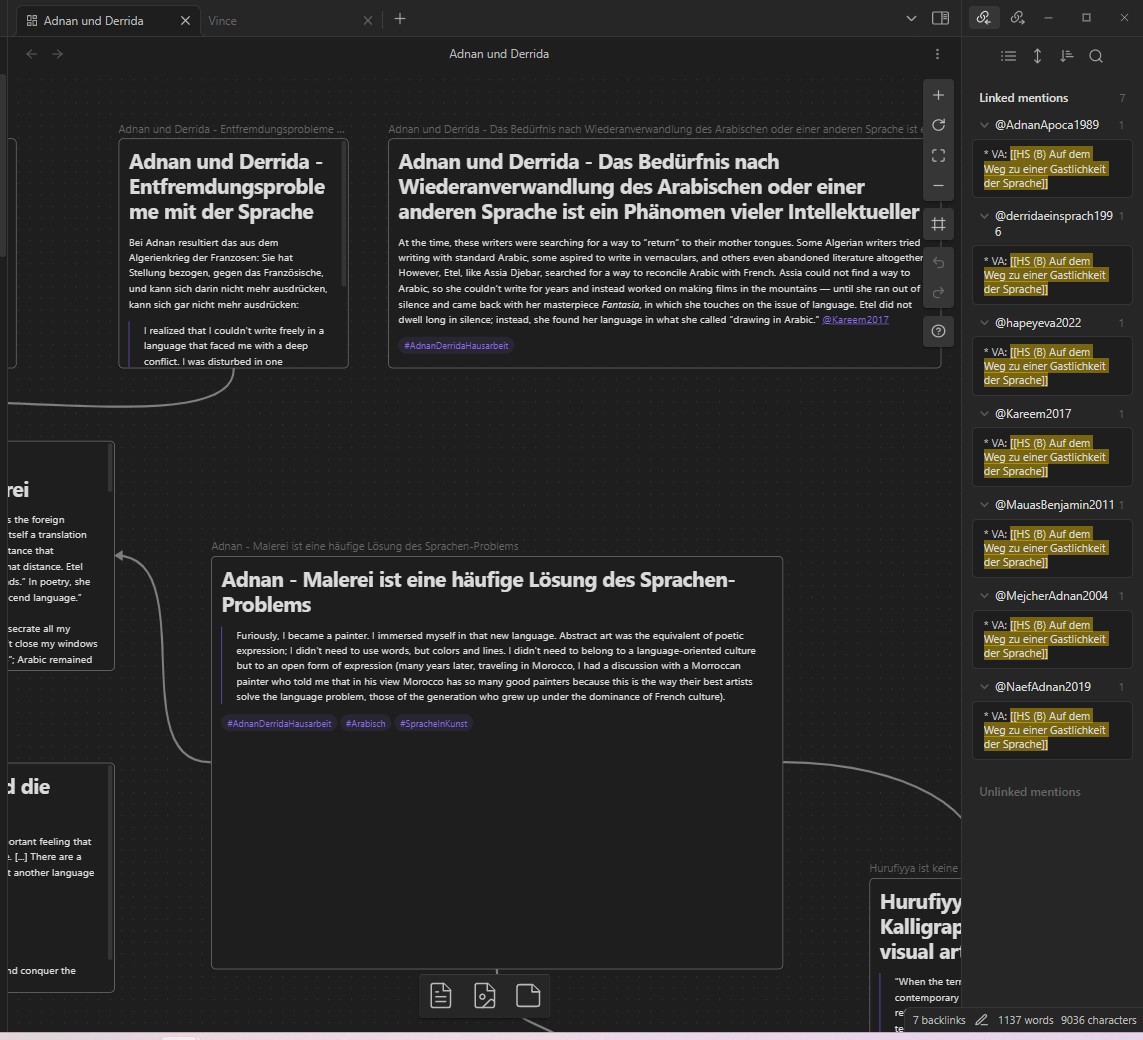The width and height of the screenshot is (1143, 1040).
Task: Zoom canvas to fit all cards
Action: coord(938,155)
